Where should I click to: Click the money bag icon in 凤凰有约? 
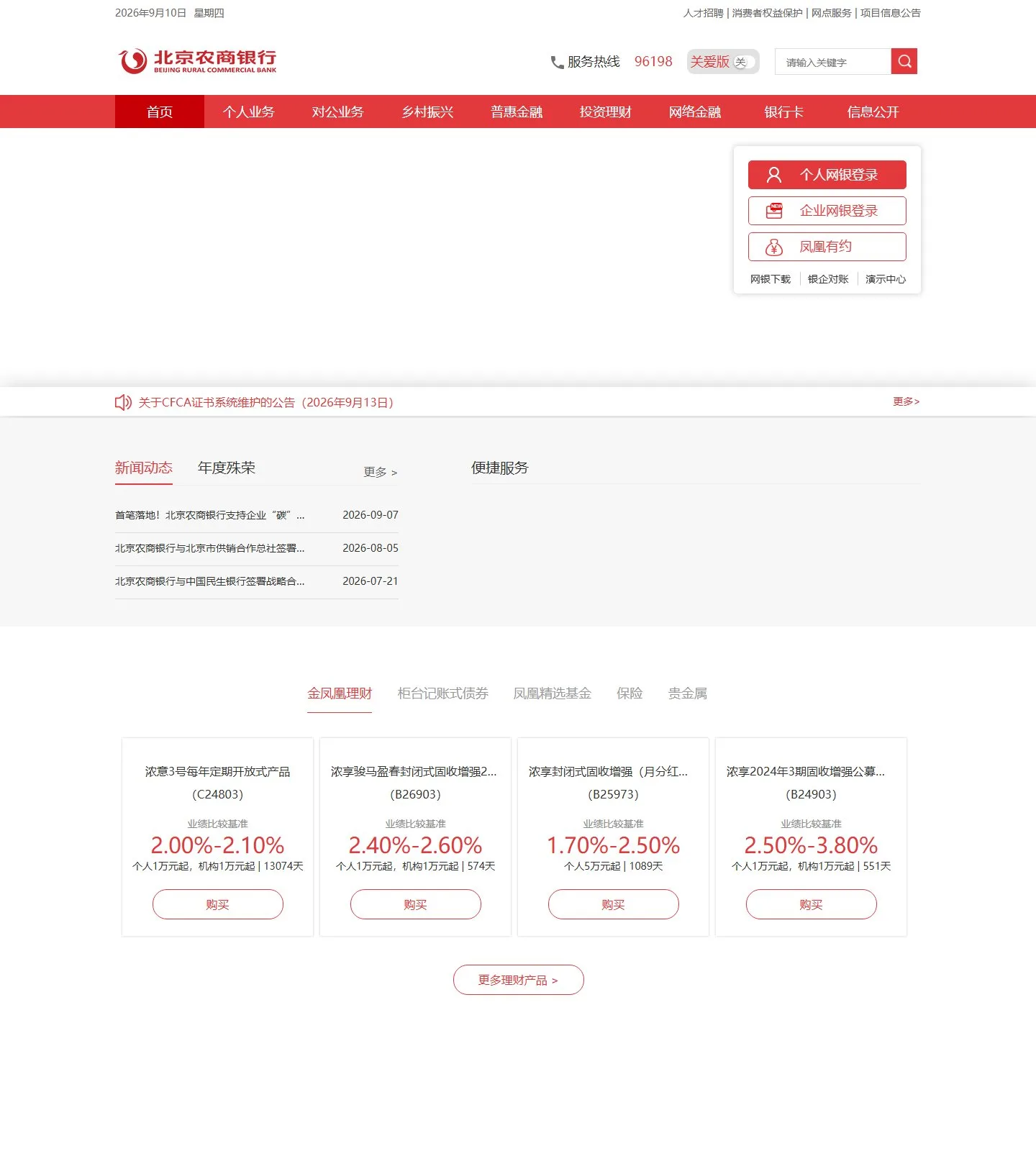click(x=774, y=247)
